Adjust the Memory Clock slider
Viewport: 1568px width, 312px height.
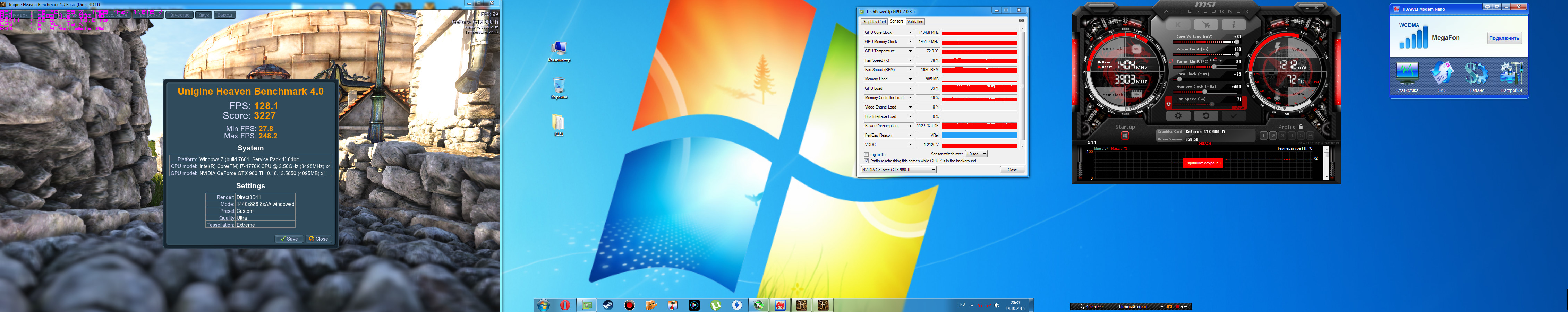point(1207,92)
